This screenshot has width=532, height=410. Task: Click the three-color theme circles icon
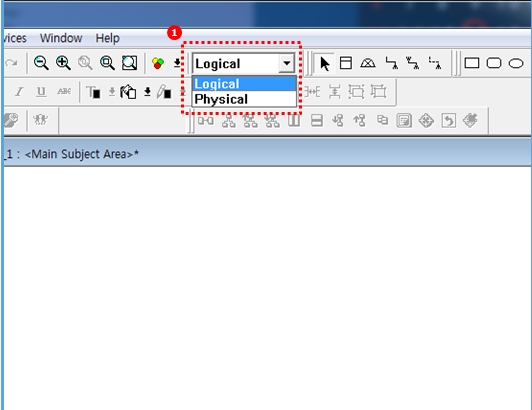158,63
